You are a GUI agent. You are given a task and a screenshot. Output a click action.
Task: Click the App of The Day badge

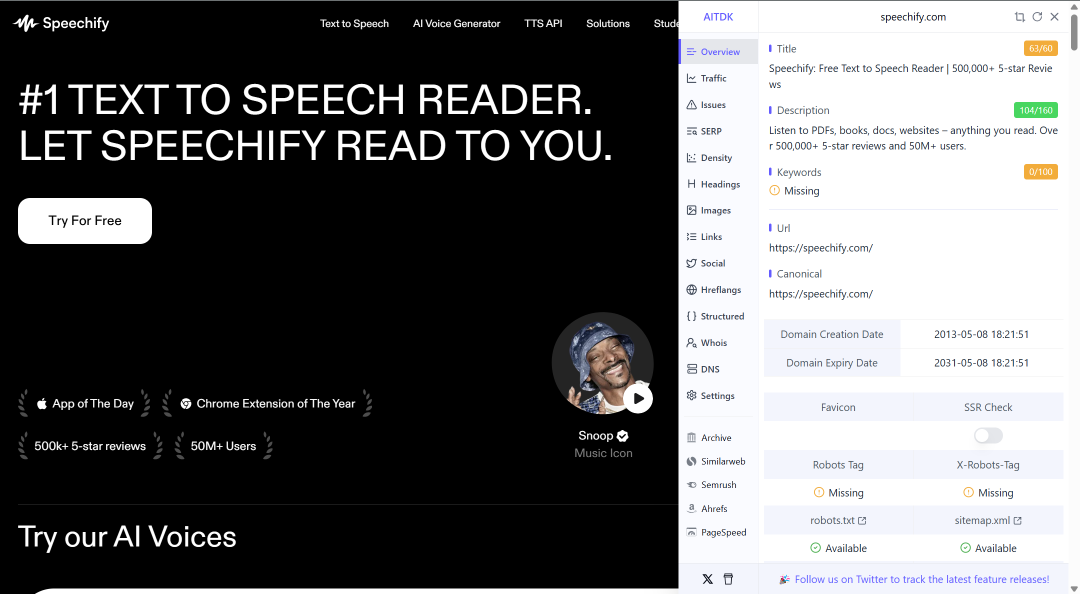click(85, 404)
